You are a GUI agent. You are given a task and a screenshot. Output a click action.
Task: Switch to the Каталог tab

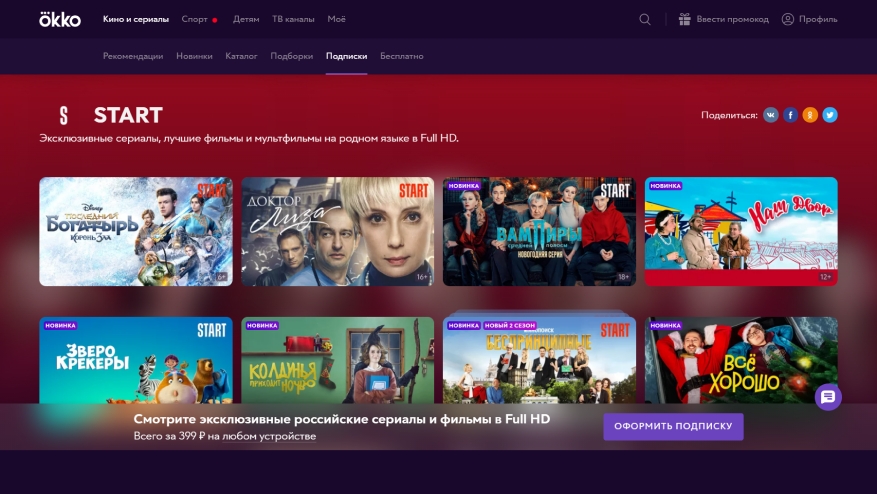pyautogui.click(x=241, y=56)
